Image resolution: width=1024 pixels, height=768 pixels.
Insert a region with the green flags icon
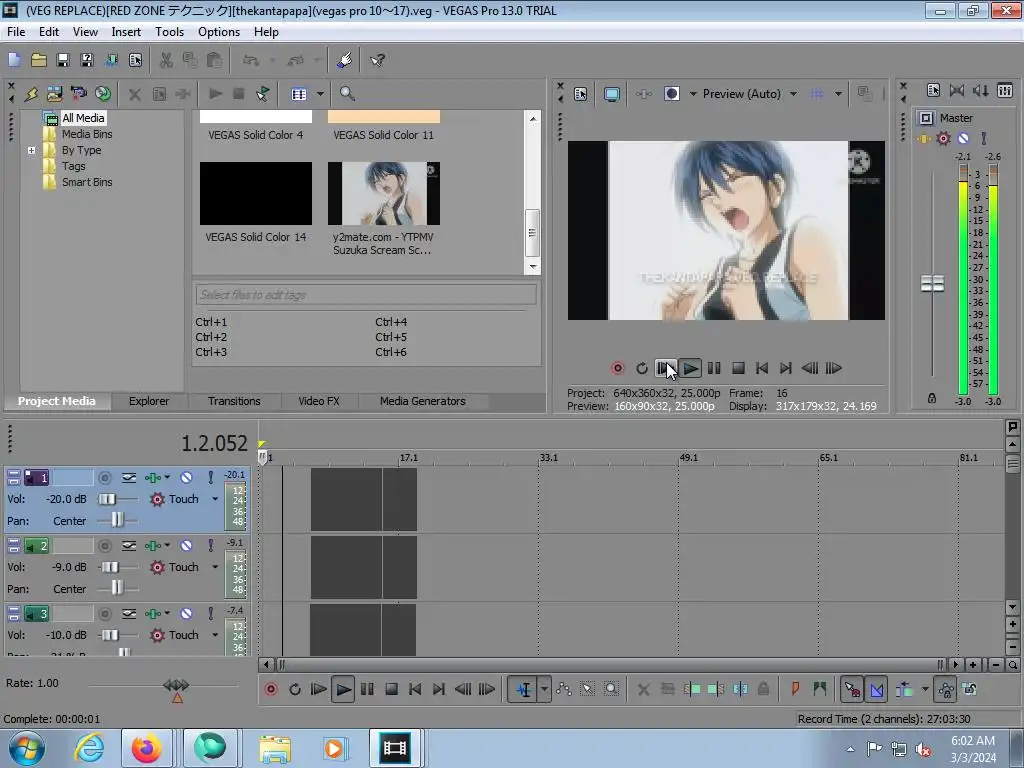(820, 690)
